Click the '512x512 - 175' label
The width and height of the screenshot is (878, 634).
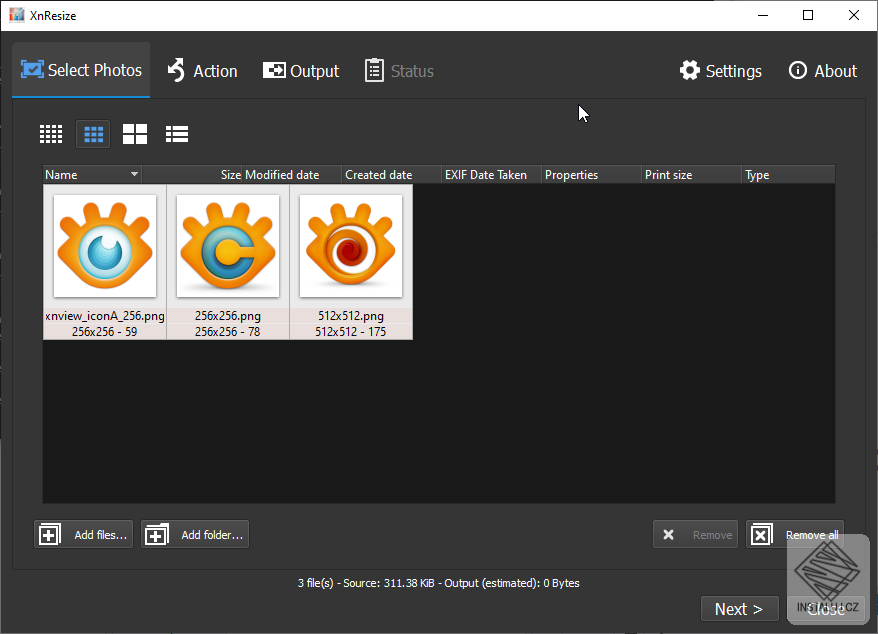click(351, 332)
